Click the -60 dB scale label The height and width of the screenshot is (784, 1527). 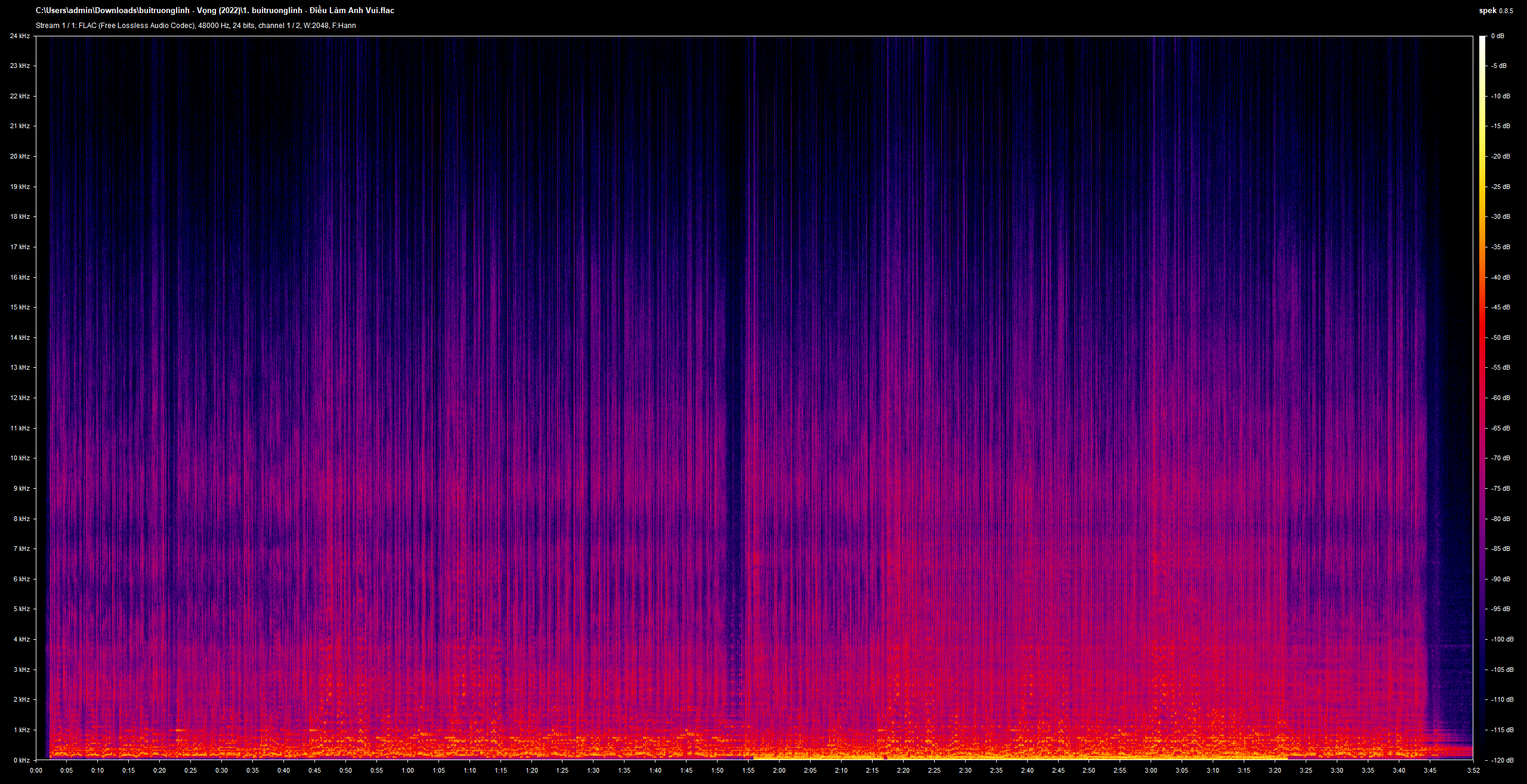click(1500, 398)
